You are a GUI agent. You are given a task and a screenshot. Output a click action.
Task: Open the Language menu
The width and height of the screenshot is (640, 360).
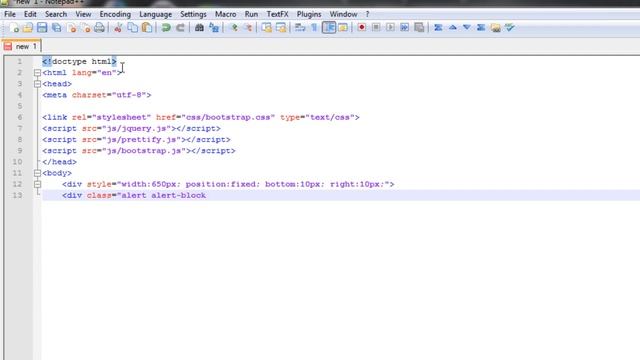click(156, 14)
